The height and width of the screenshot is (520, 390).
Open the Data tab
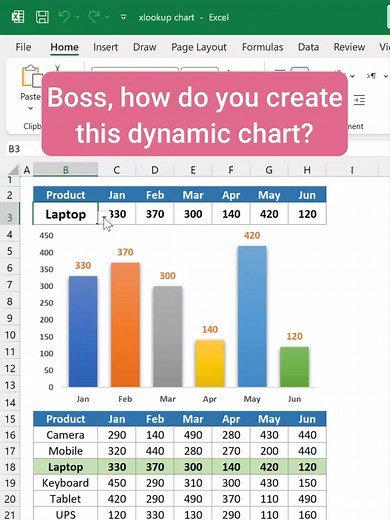(308, 47)
